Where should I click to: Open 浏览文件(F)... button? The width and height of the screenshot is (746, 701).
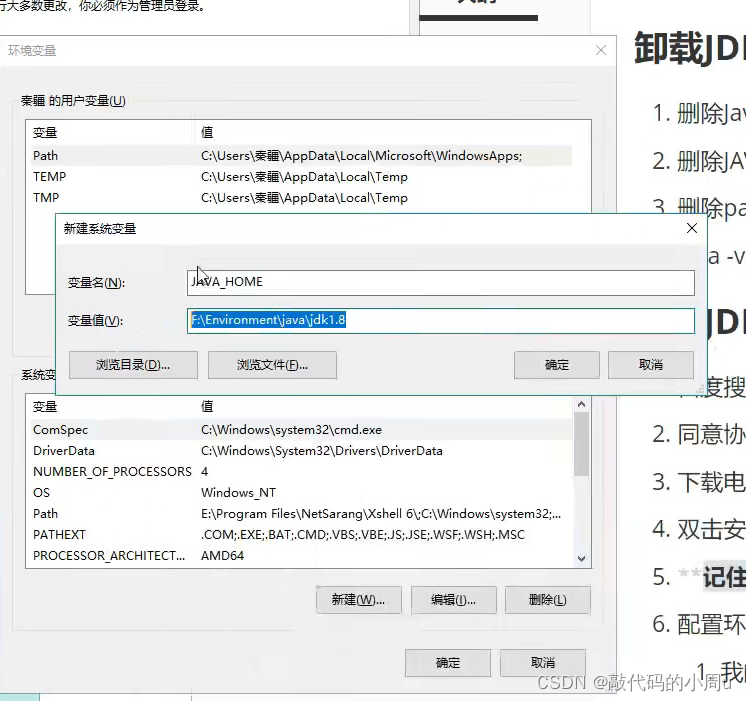pyautogui.click(x=272, y=365)
